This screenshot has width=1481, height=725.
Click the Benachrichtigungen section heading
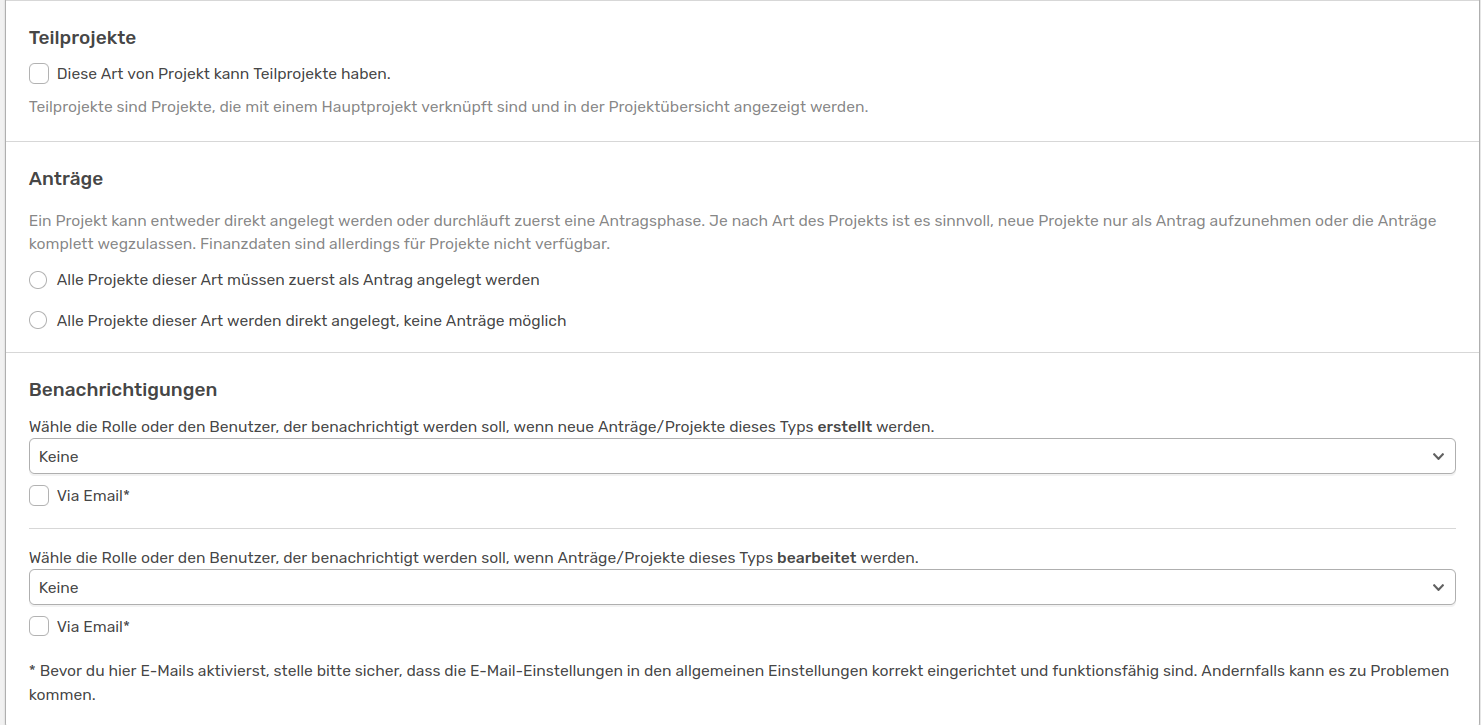click(x=124, y=389)
